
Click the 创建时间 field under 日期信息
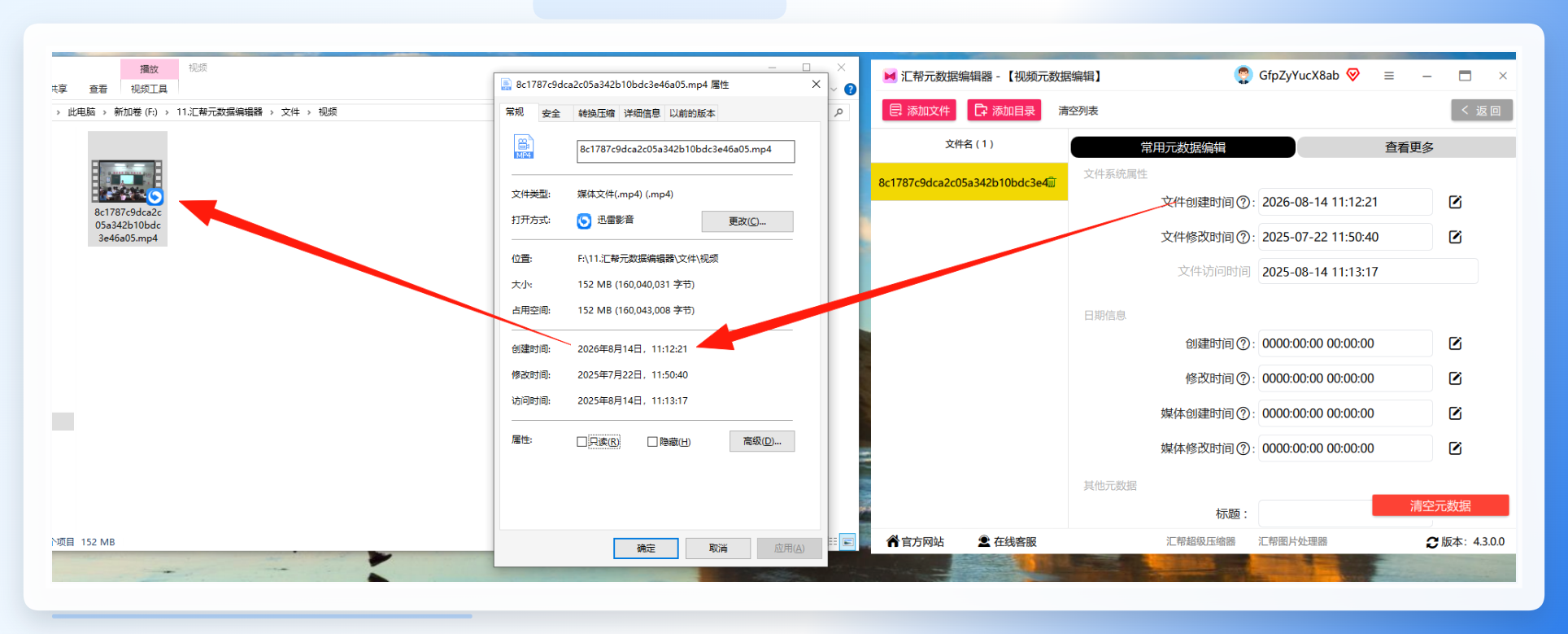click(x=1345, y=343)
